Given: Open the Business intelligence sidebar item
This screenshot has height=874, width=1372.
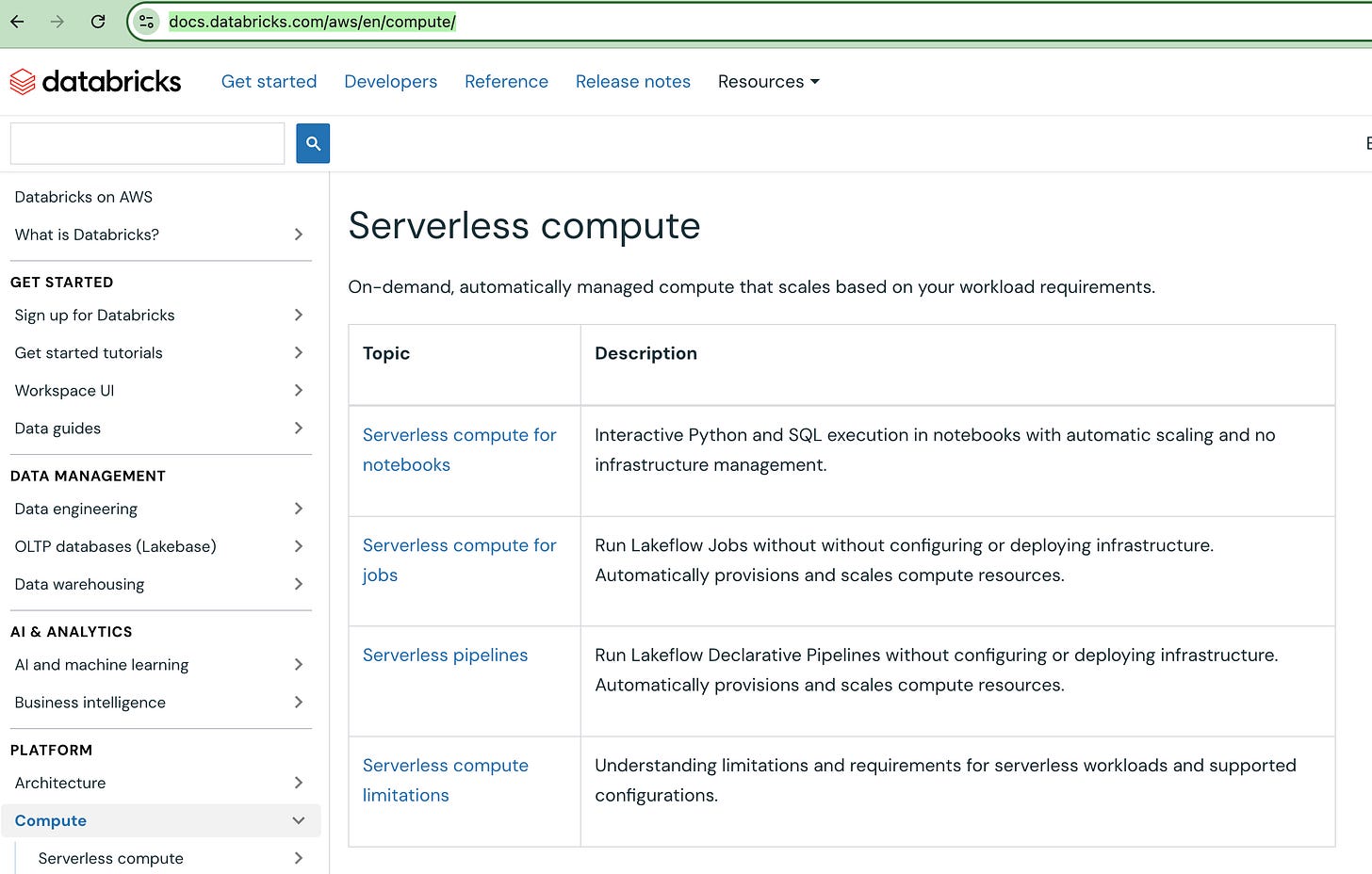Looking at the screenshot, I should (x=90, y=703).
